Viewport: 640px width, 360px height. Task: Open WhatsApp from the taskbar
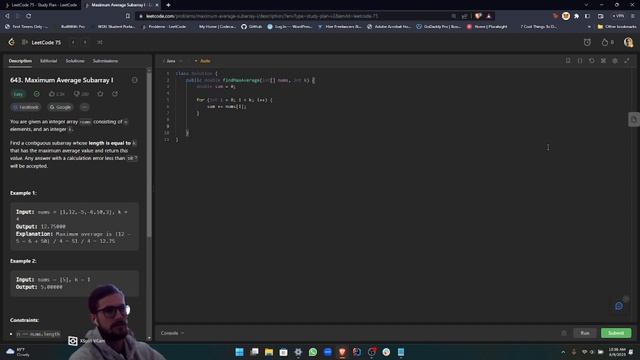coord(313,352)
